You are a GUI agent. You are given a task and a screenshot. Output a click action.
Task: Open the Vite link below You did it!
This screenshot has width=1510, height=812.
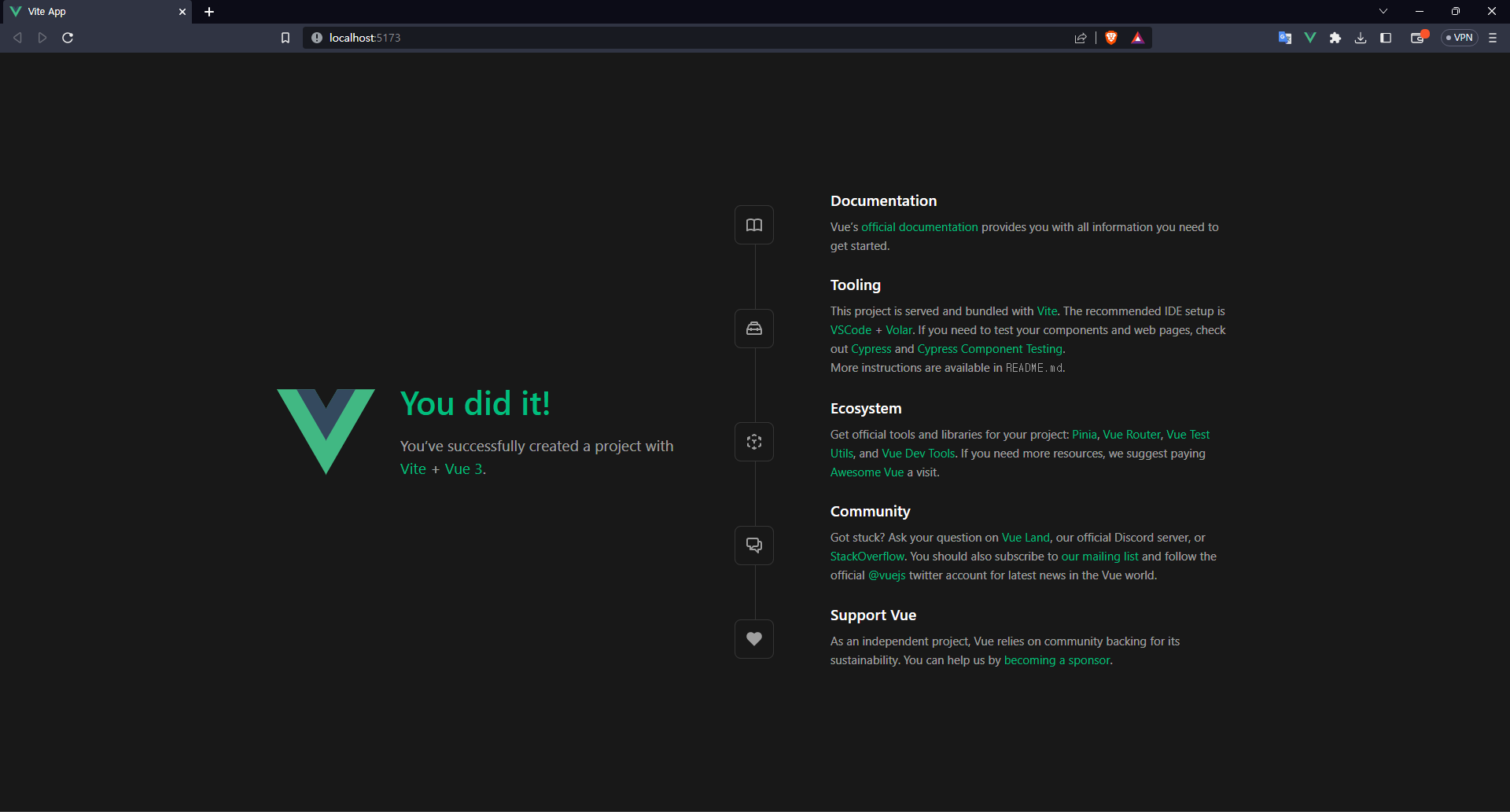[413, 469]
